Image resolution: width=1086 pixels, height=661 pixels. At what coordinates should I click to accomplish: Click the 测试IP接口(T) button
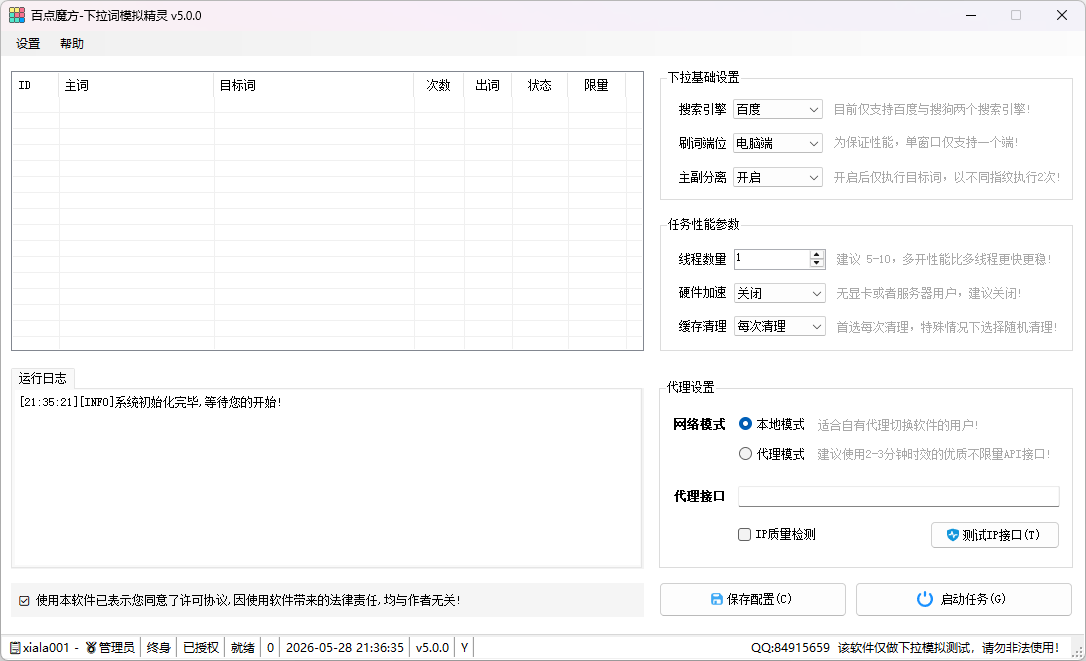point(995,535)
